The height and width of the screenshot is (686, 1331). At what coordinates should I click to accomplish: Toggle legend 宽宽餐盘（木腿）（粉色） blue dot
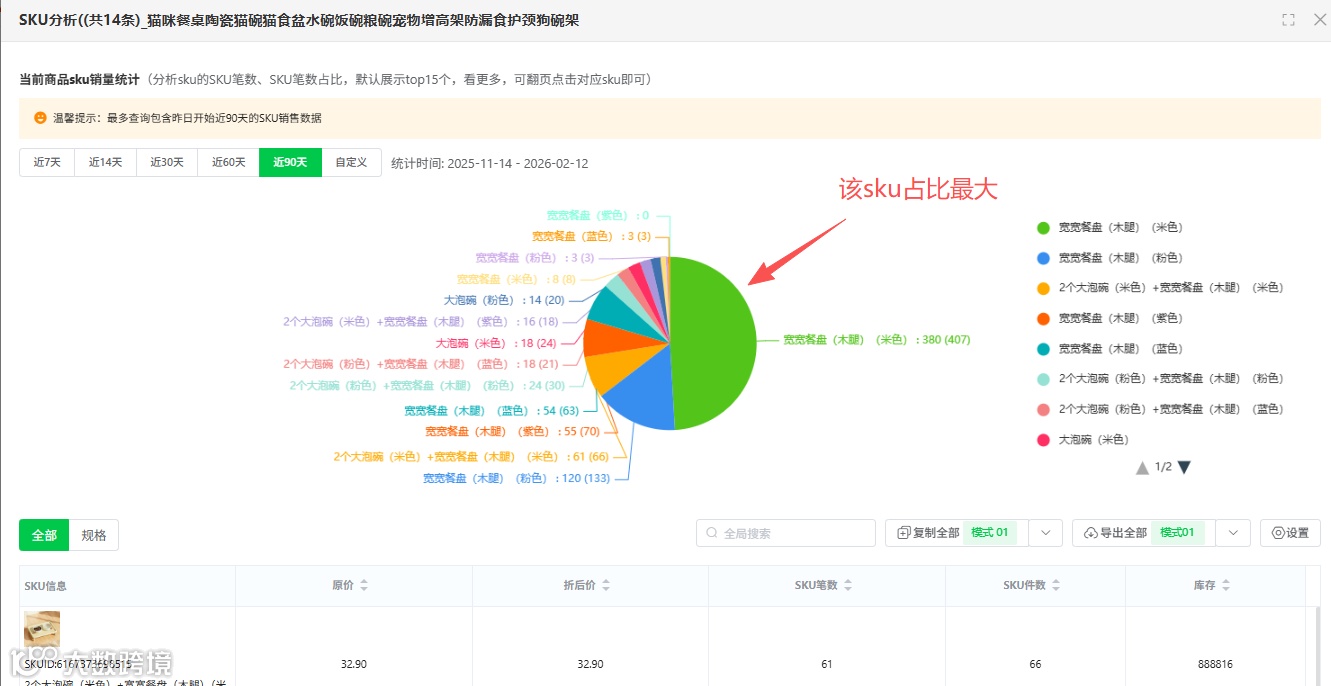[1043, 258]
